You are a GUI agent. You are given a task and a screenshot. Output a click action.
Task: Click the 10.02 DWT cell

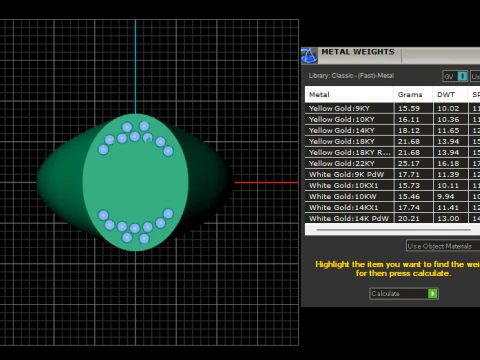[451, 108]
